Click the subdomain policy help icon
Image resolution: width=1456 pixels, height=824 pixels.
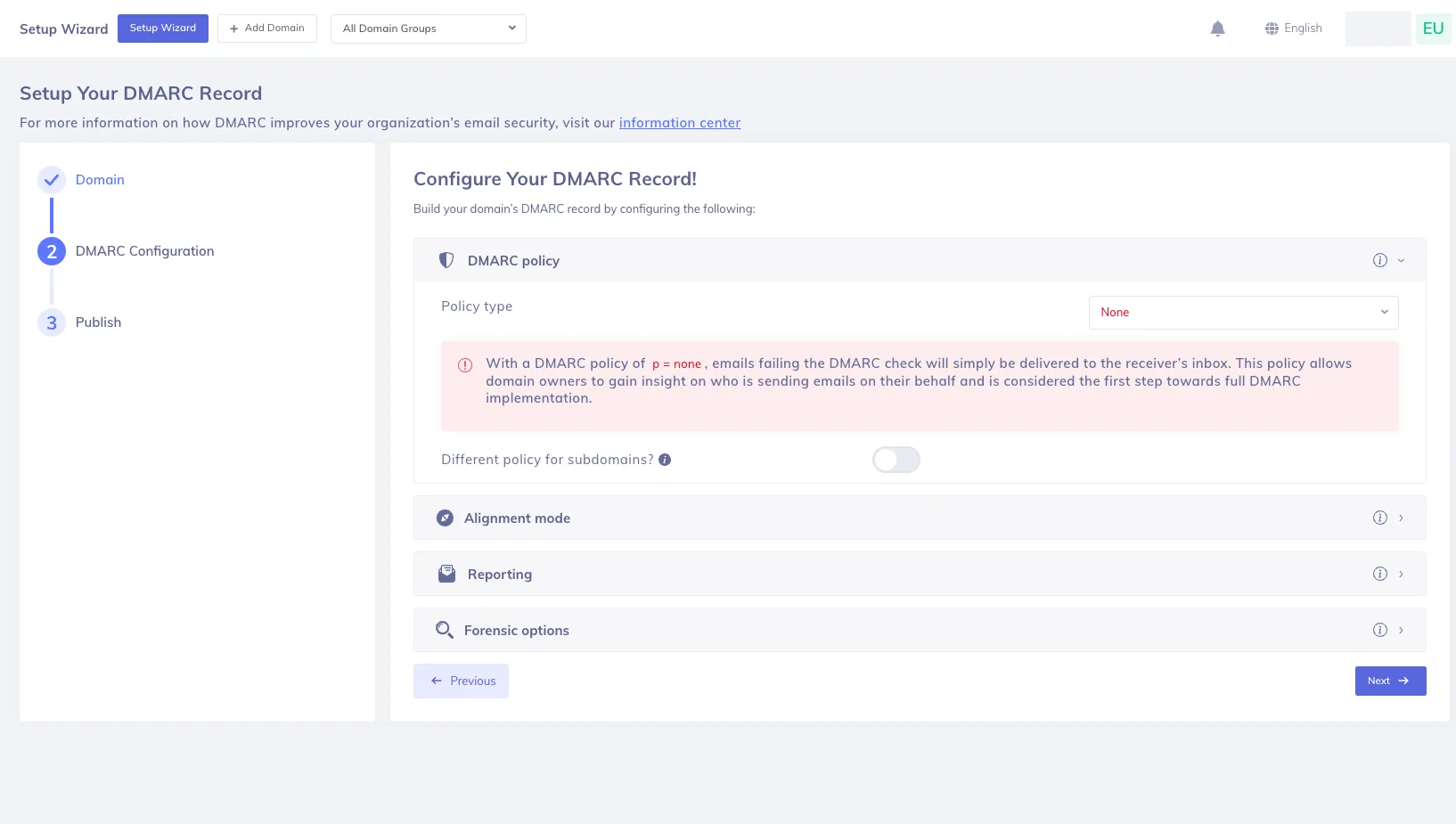(665, 460)
